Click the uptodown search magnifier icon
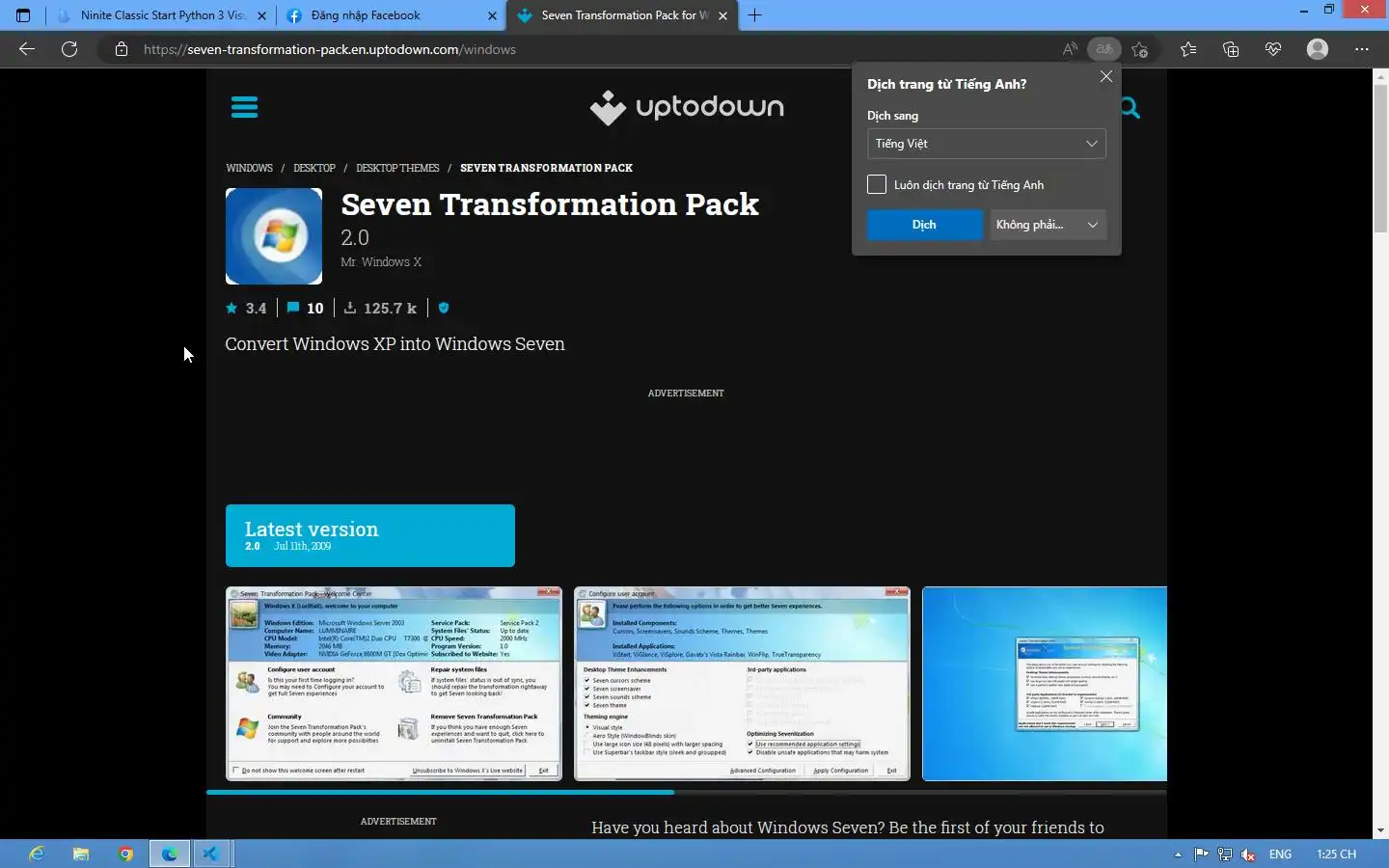The image size is (1389, 868). tap(1130, 108)
